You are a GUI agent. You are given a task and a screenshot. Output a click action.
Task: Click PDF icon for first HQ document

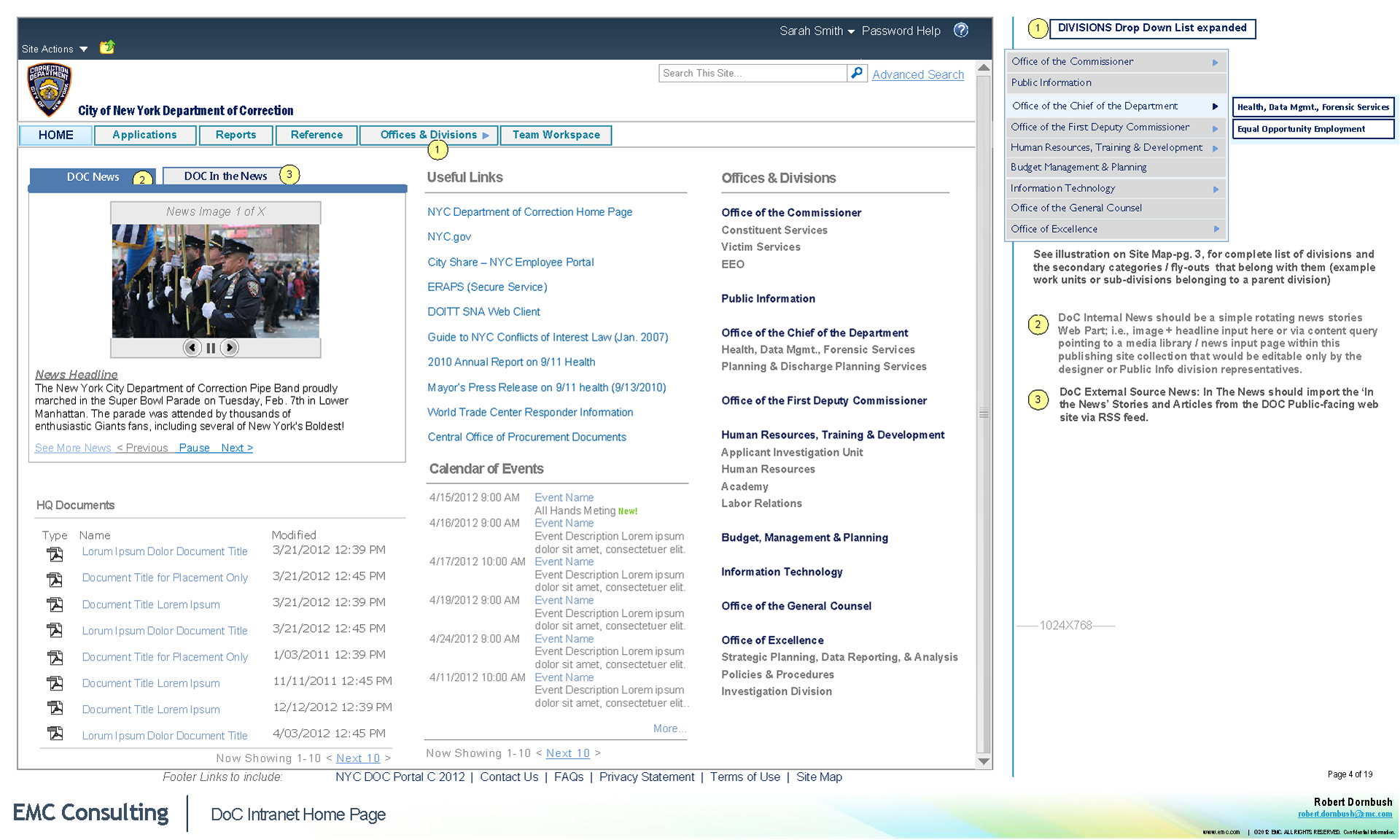click(55, 554)
